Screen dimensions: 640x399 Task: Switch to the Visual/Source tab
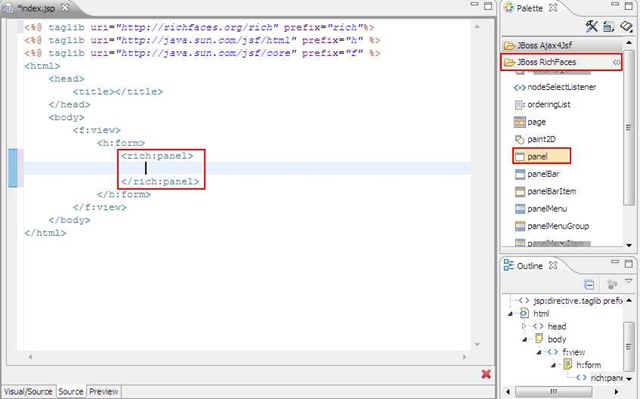pos(28,392)
